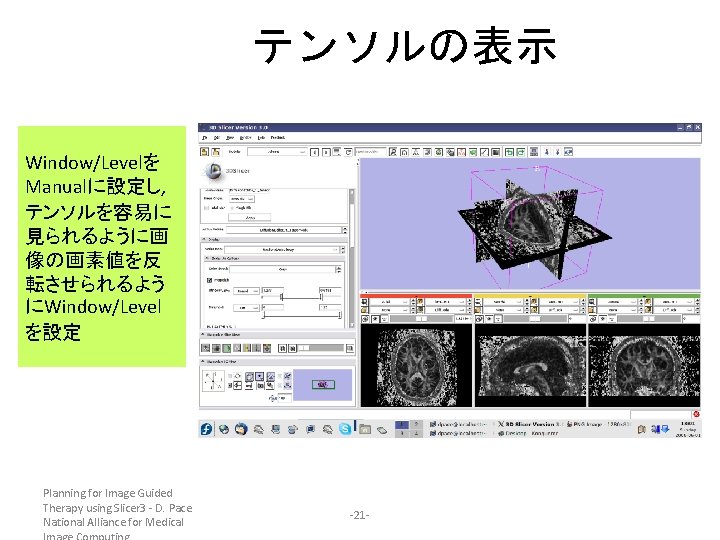Click the left panel vertical scrollbar
The image size is (720, 540).
point(352,258)
